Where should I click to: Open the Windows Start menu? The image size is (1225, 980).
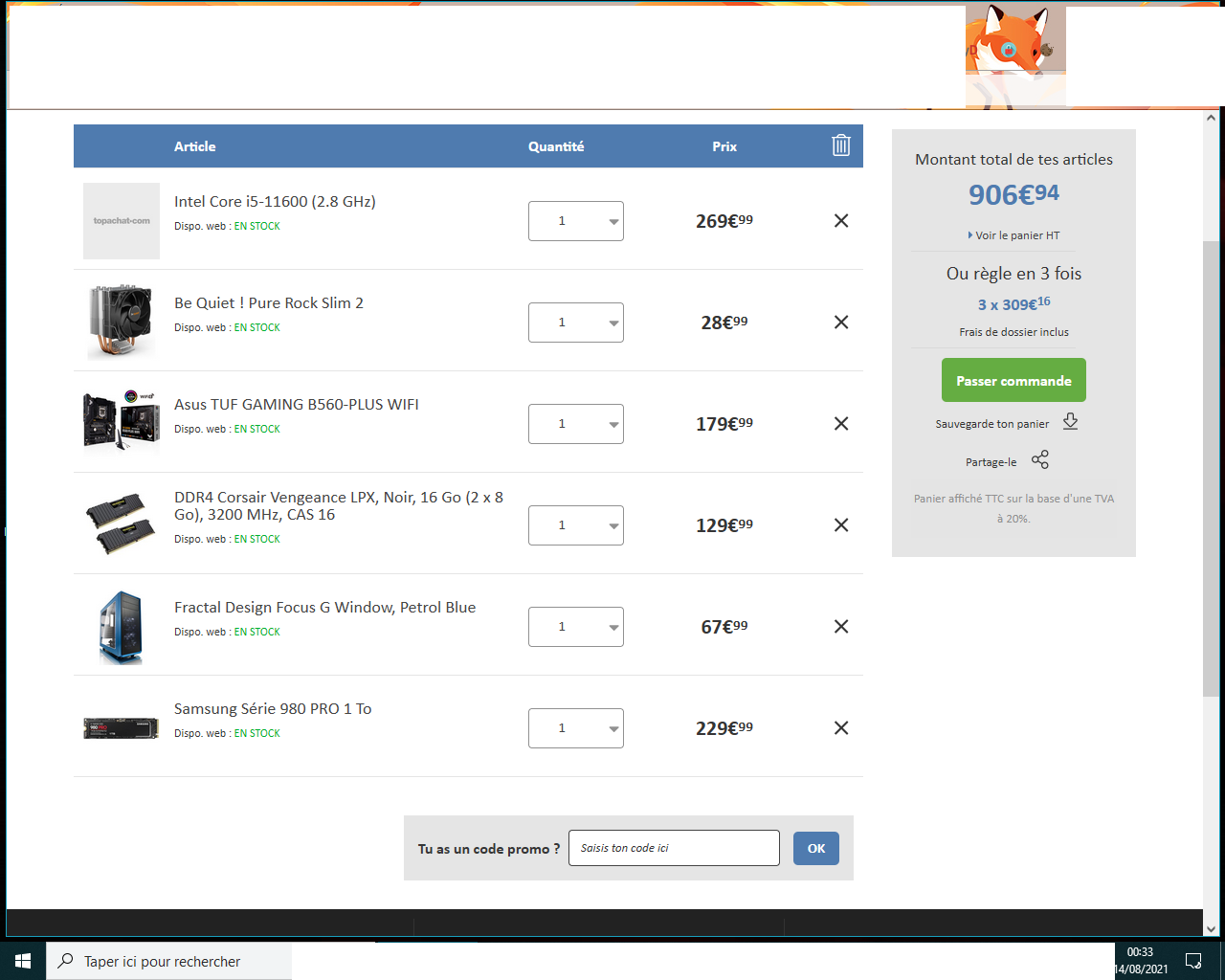(x=23, y=961)
